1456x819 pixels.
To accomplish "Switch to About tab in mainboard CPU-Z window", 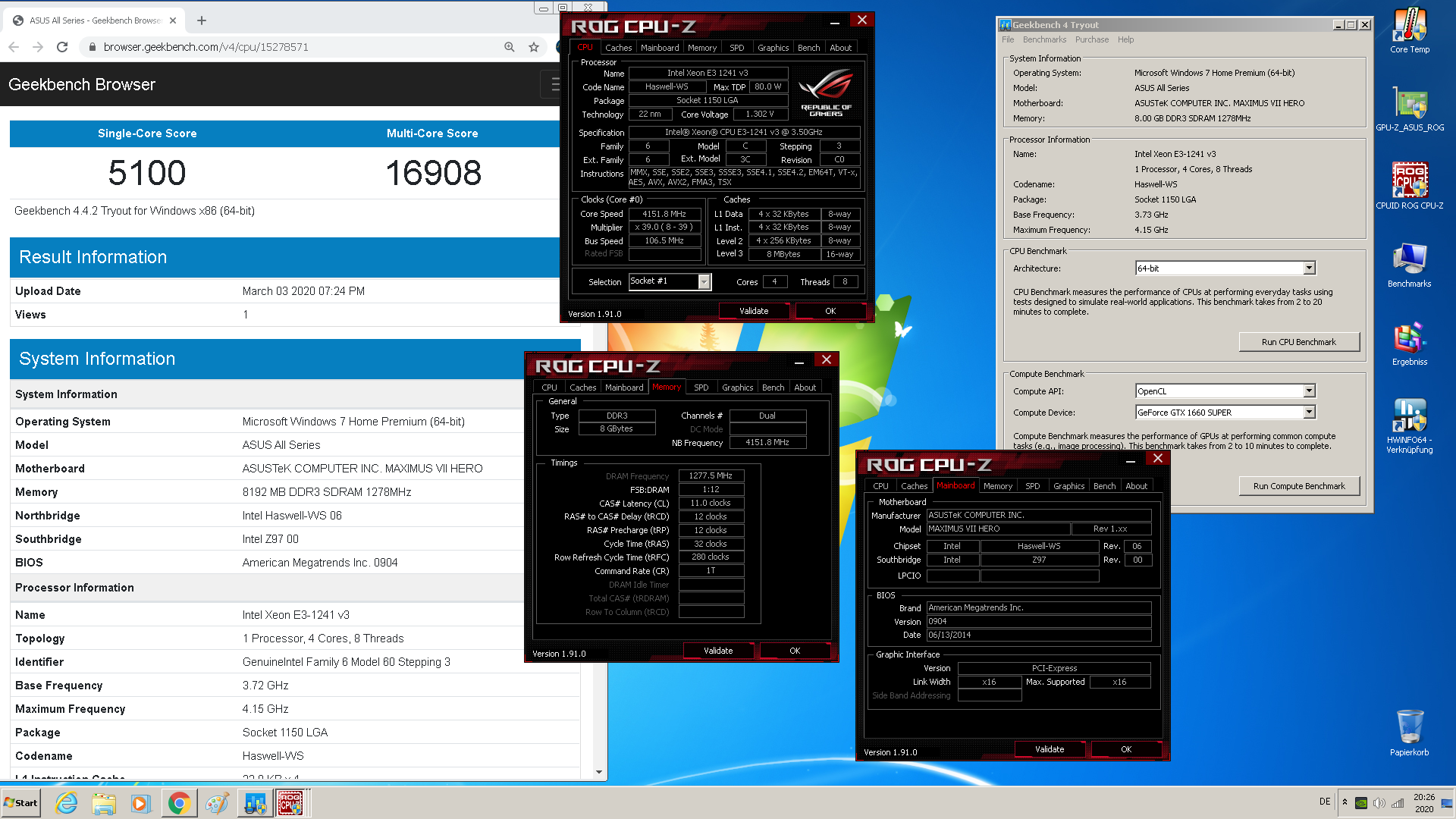I will [x=1136, y=486].
